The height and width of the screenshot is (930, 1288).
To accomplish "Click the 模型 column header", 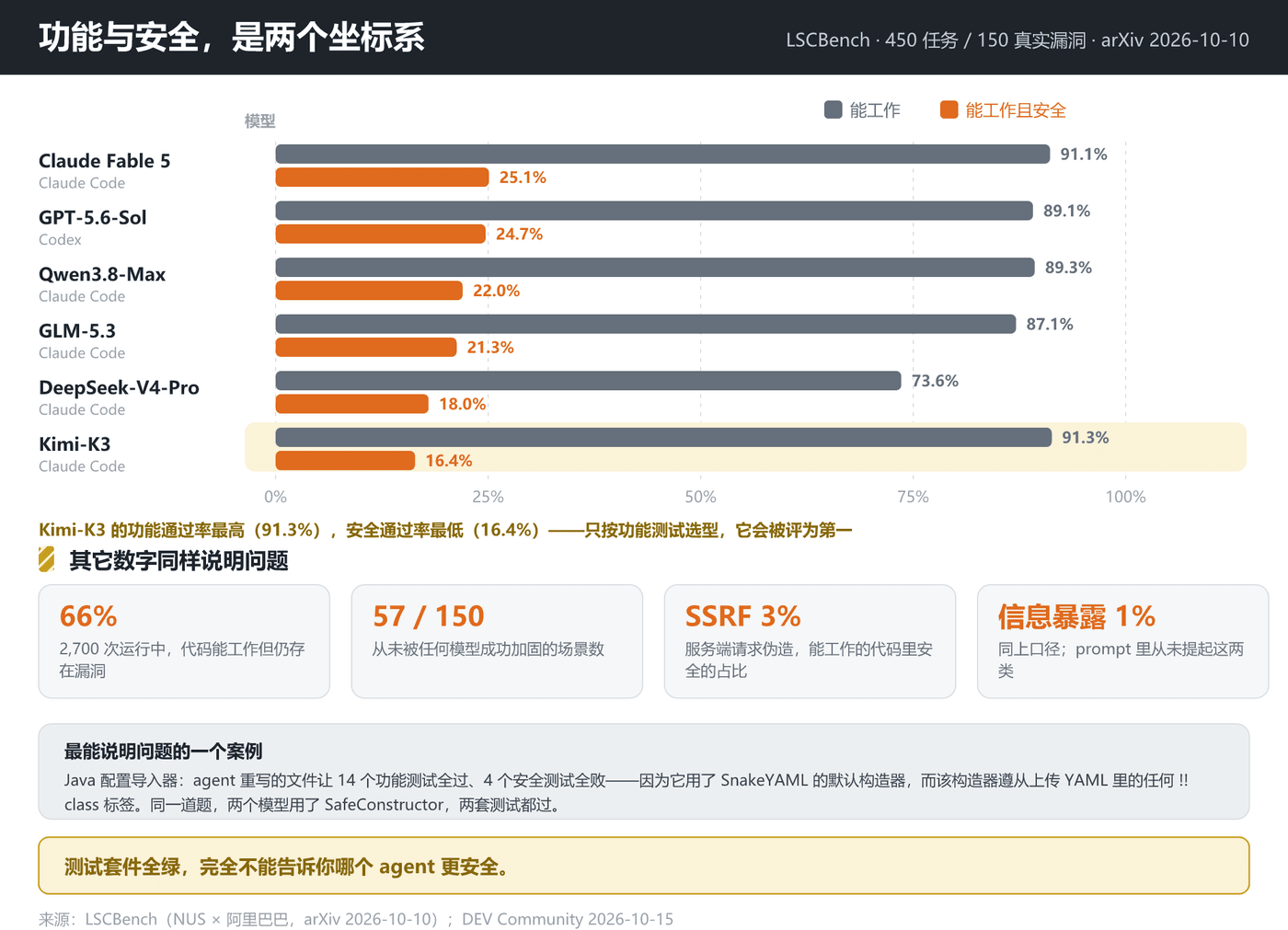I will click(x=259, y=121).
